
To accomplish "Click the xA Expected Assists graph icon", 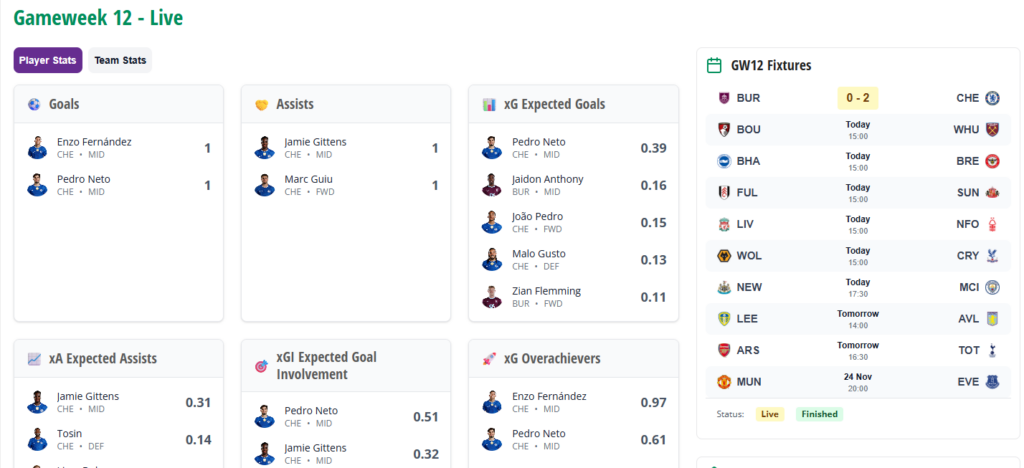I will click(34, 359).
